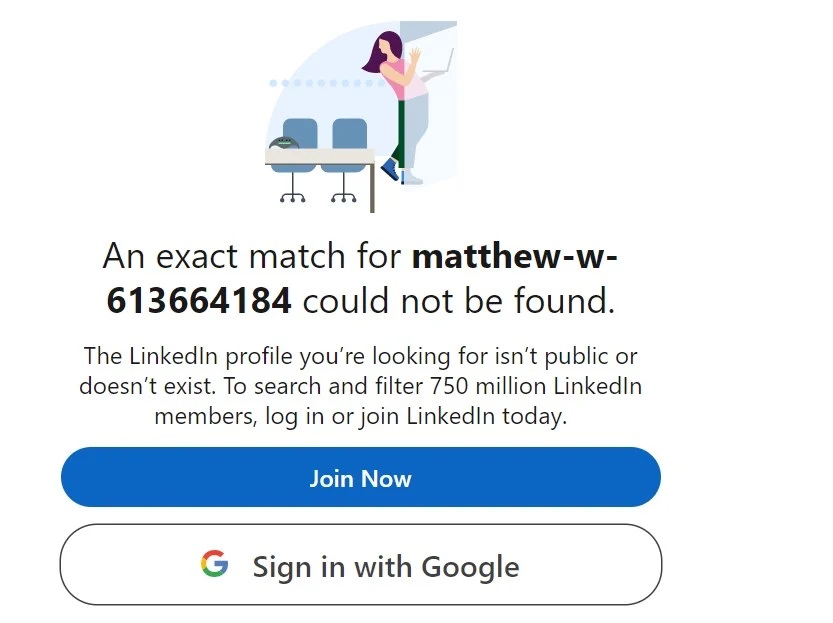Click the laptop the woman holds
This screenshot has width=833, height=623.
point(437,63)
